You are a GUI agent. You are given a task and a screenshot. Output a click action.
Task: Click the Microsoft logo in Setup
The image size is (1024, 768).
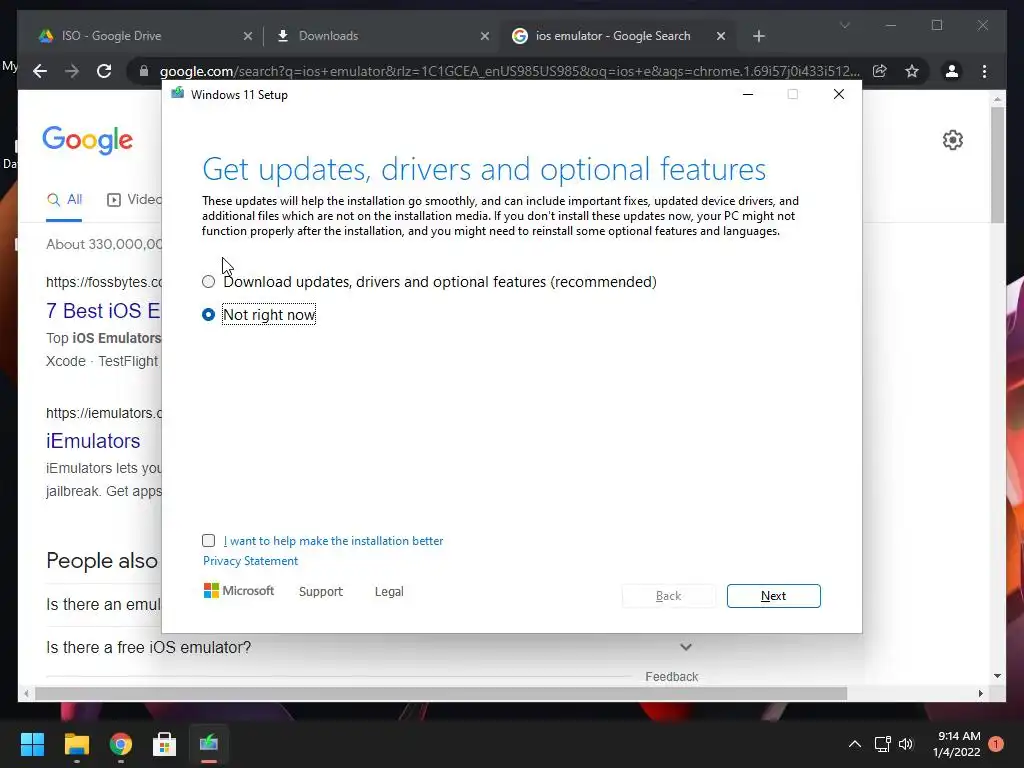pos(238,590)
